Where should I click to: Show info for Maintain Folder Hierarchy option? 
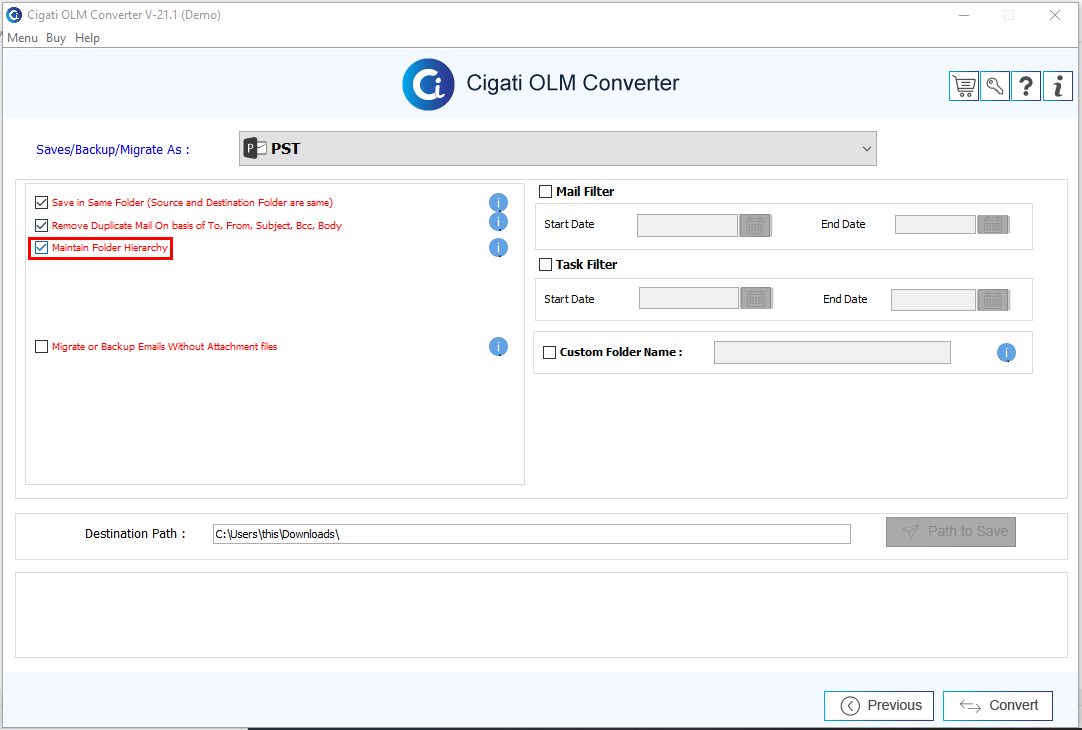498,248
